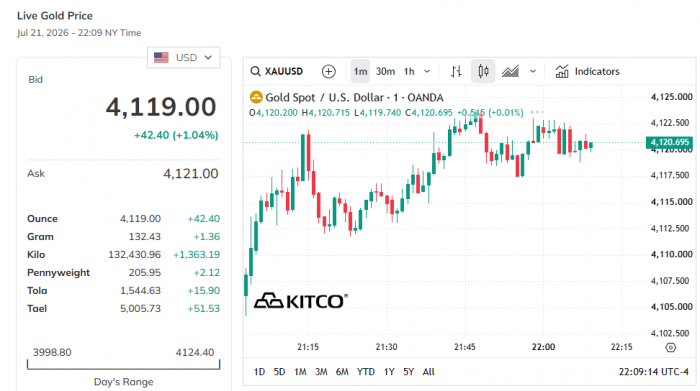This screenshot has height=391, width=700.
Task: Click the Day's Range bar
Action: [x=124, y=365]
